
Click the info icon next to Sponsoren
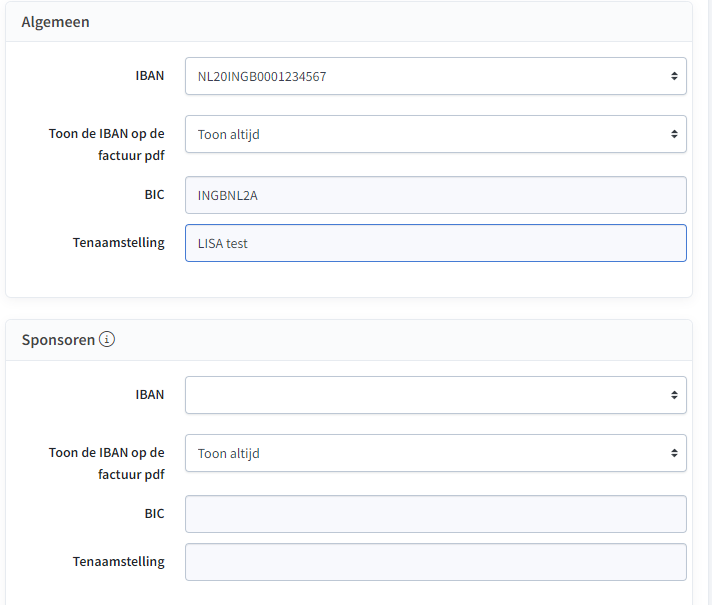coord(107,339)
